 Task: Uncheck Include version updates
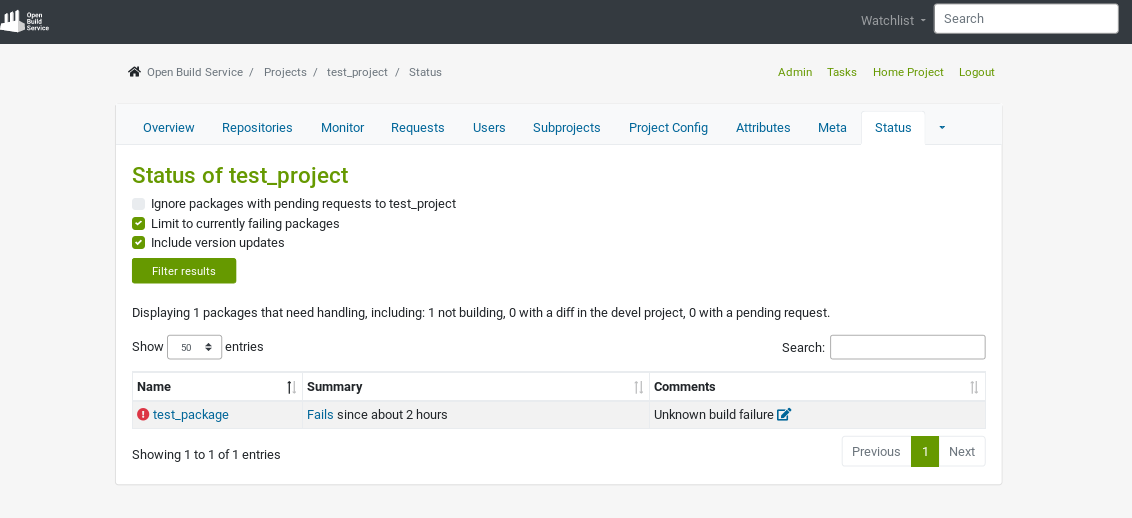139,242
